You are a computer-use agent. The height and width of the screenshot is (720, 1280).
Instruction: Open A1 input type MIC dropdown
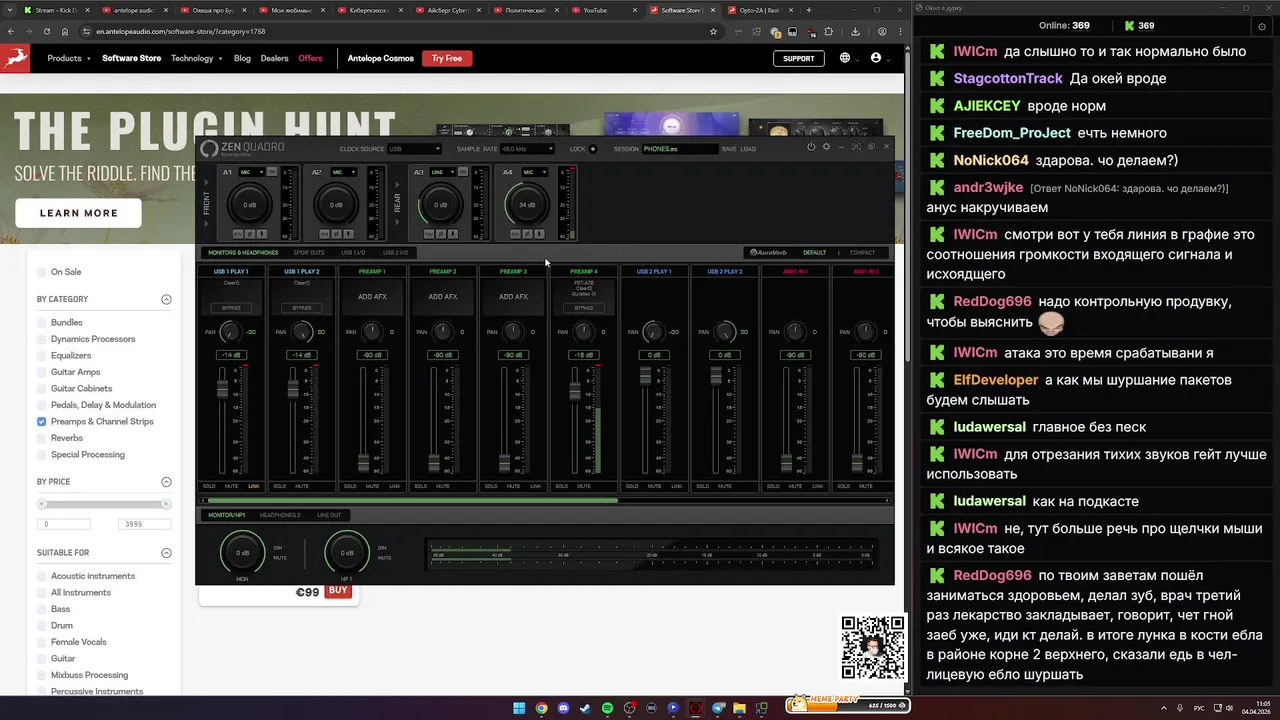[251, 172]
